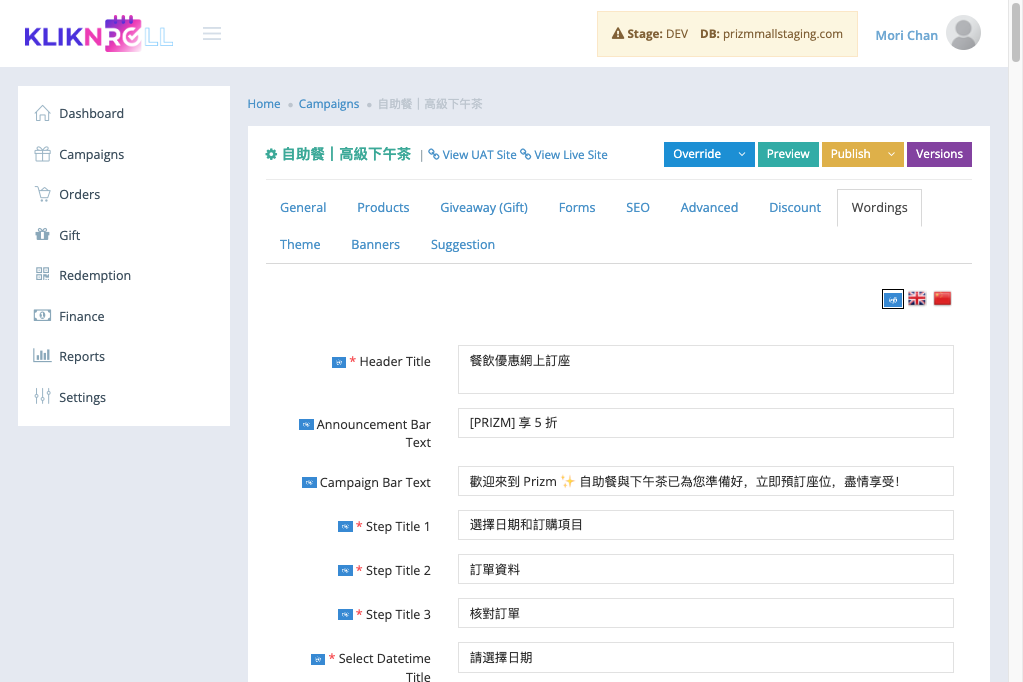The image size is (1023, 682).
Task: Open the Suggestion tab
Action: (463, 244)
